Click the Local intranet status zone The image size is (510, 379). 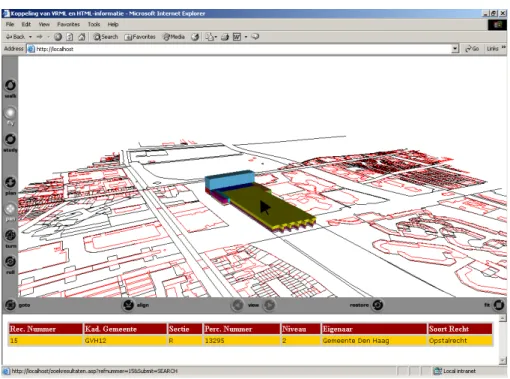[455, 371]
